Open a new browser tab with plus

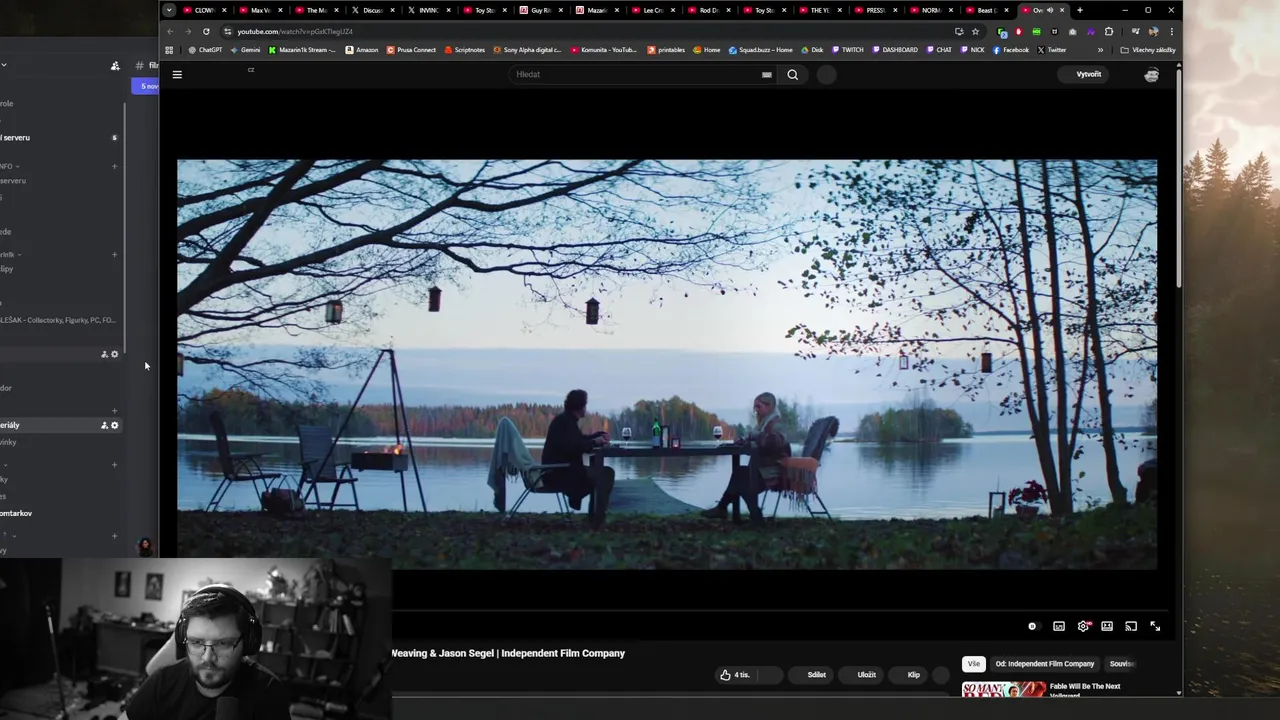point(1079,10)
